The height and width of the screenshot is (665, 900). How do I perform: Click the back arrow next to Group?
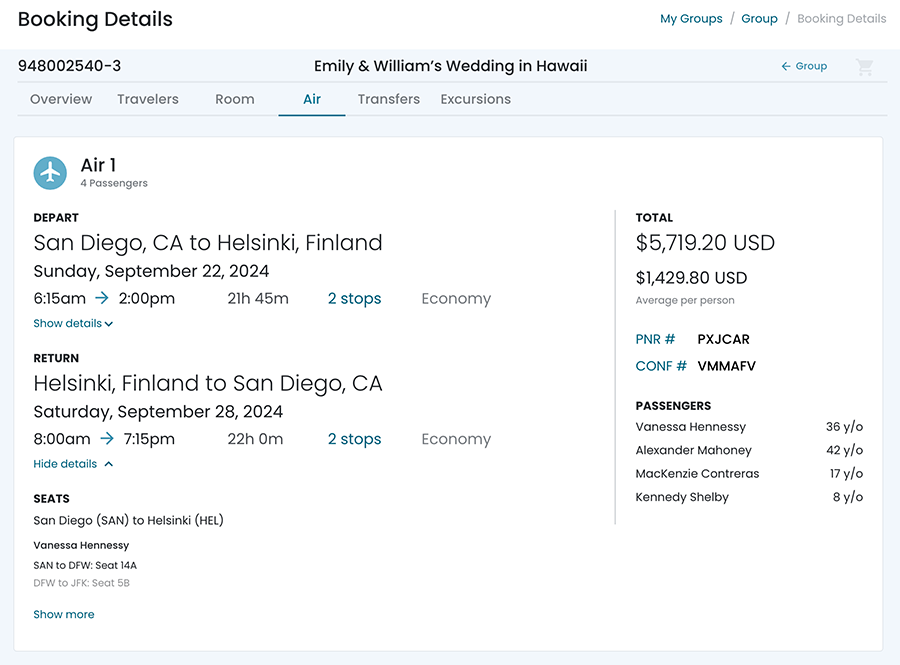tap(786, 67)
